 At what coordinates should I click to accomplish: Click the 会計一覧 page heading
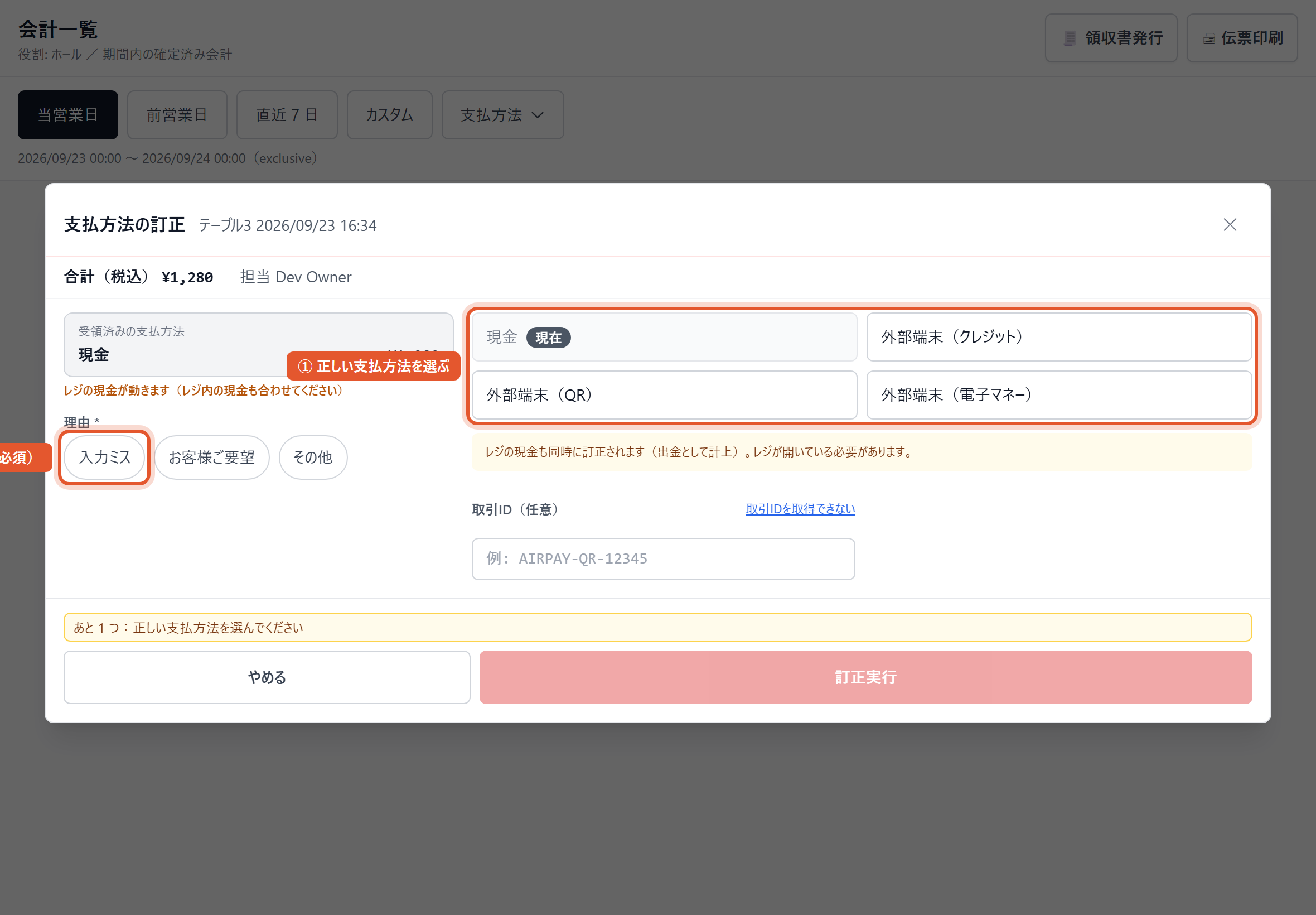coord(58,29)
